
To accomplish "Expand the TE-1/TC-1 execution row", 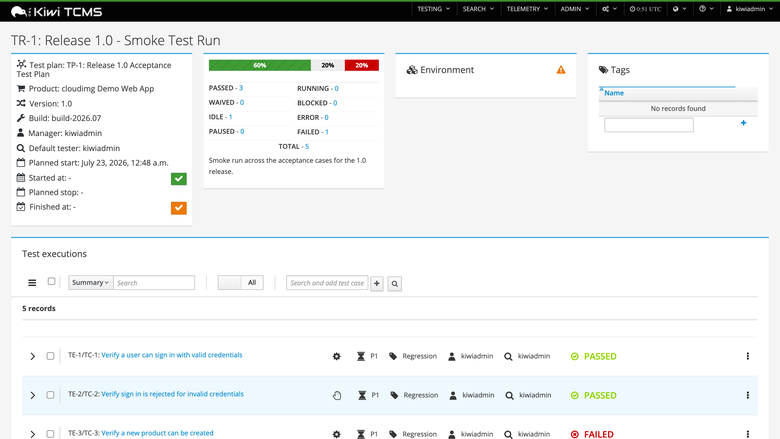I will [33, 356].
